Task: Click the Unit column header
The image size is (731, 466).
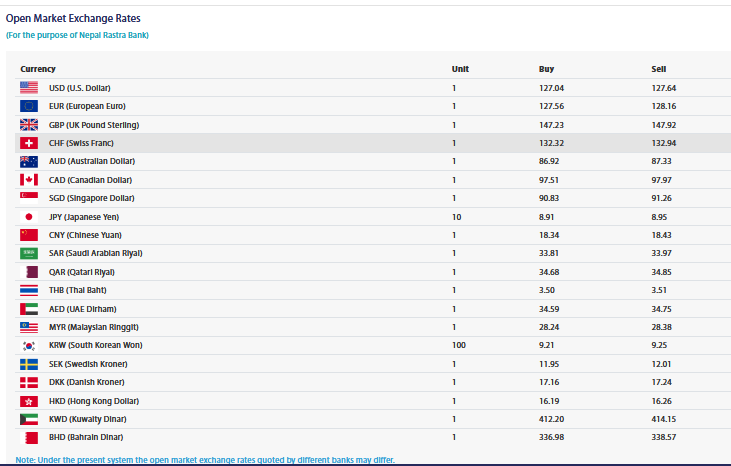Action: [460, 69]
